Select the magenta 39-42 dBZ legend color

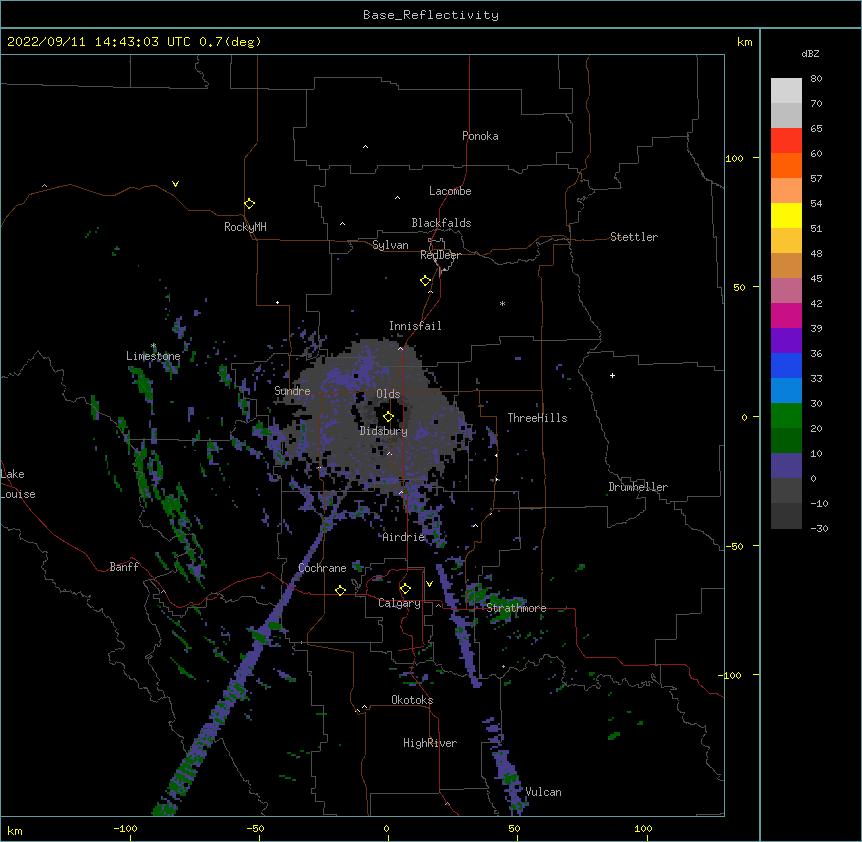pos(786,315)
